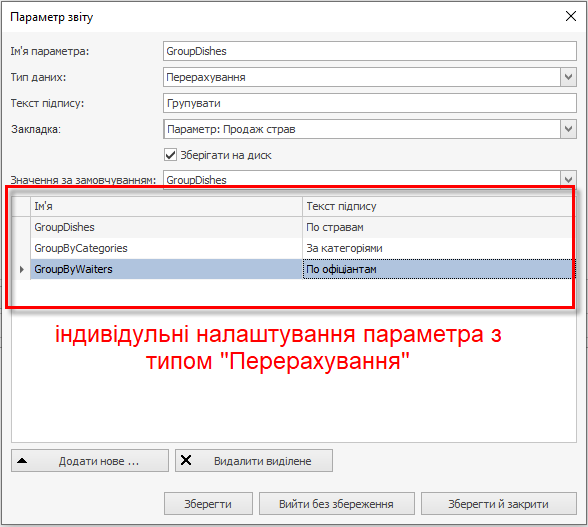This screenshot has height=527, width=588.
Task: Open the Значення за замовчуванням dropdown
Action: 568,180
